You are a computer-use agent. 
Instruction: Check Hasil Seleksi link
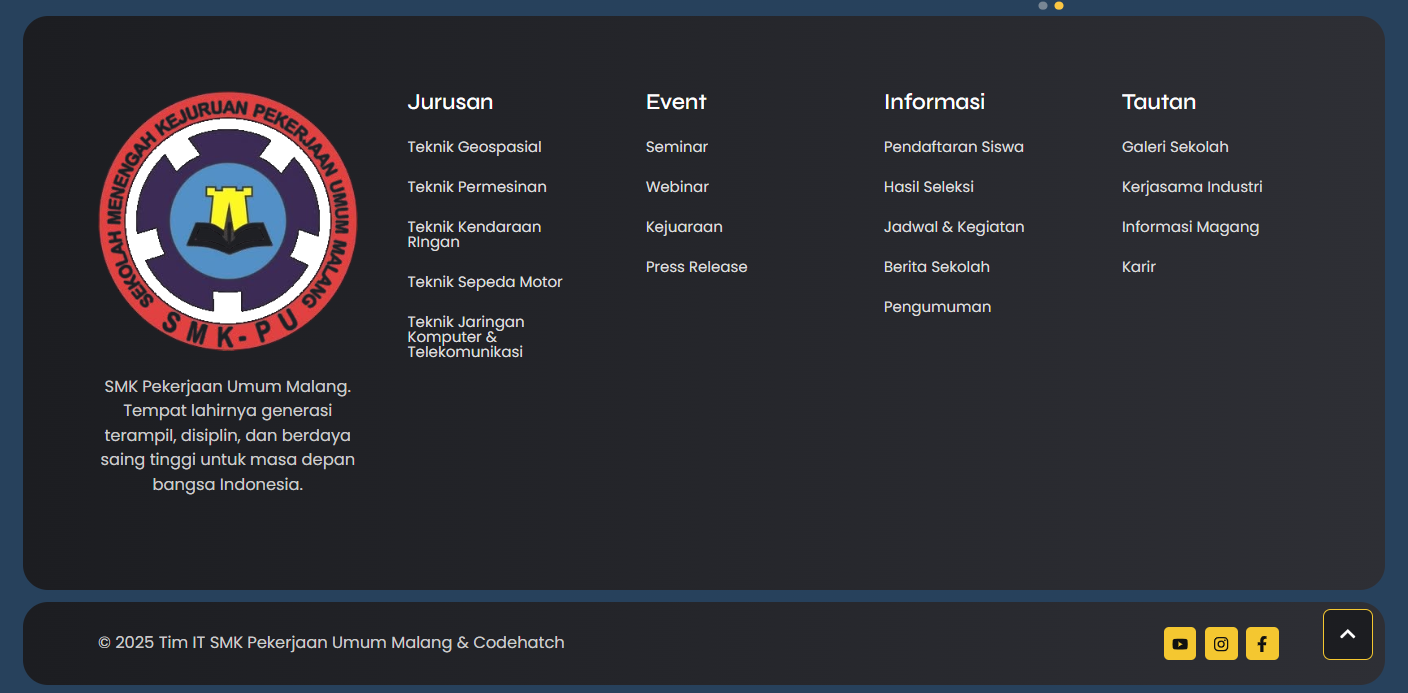click(x=928, y=187)
